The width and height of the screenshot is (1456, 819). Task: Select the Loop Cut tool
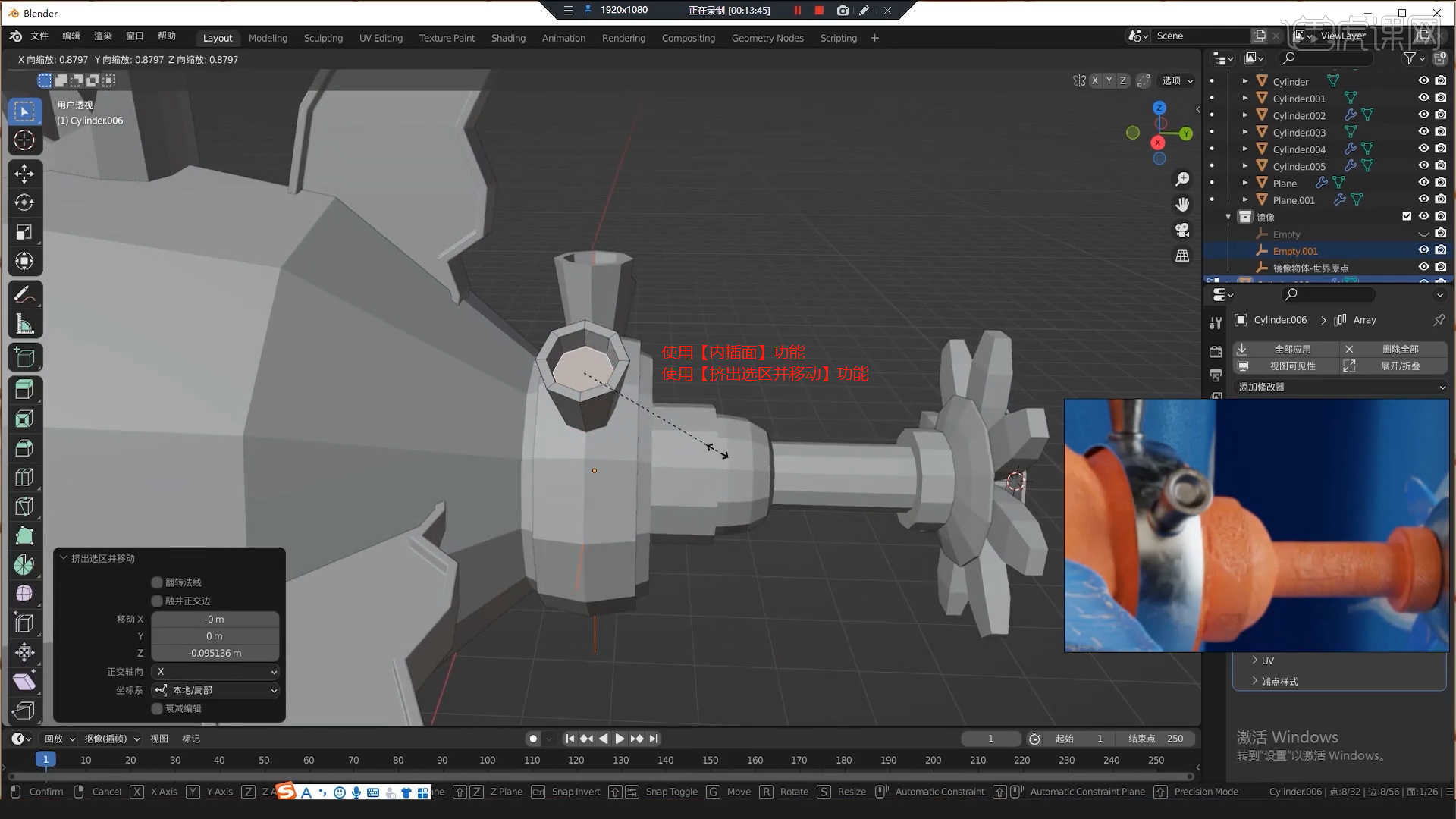tap(25, 477)
